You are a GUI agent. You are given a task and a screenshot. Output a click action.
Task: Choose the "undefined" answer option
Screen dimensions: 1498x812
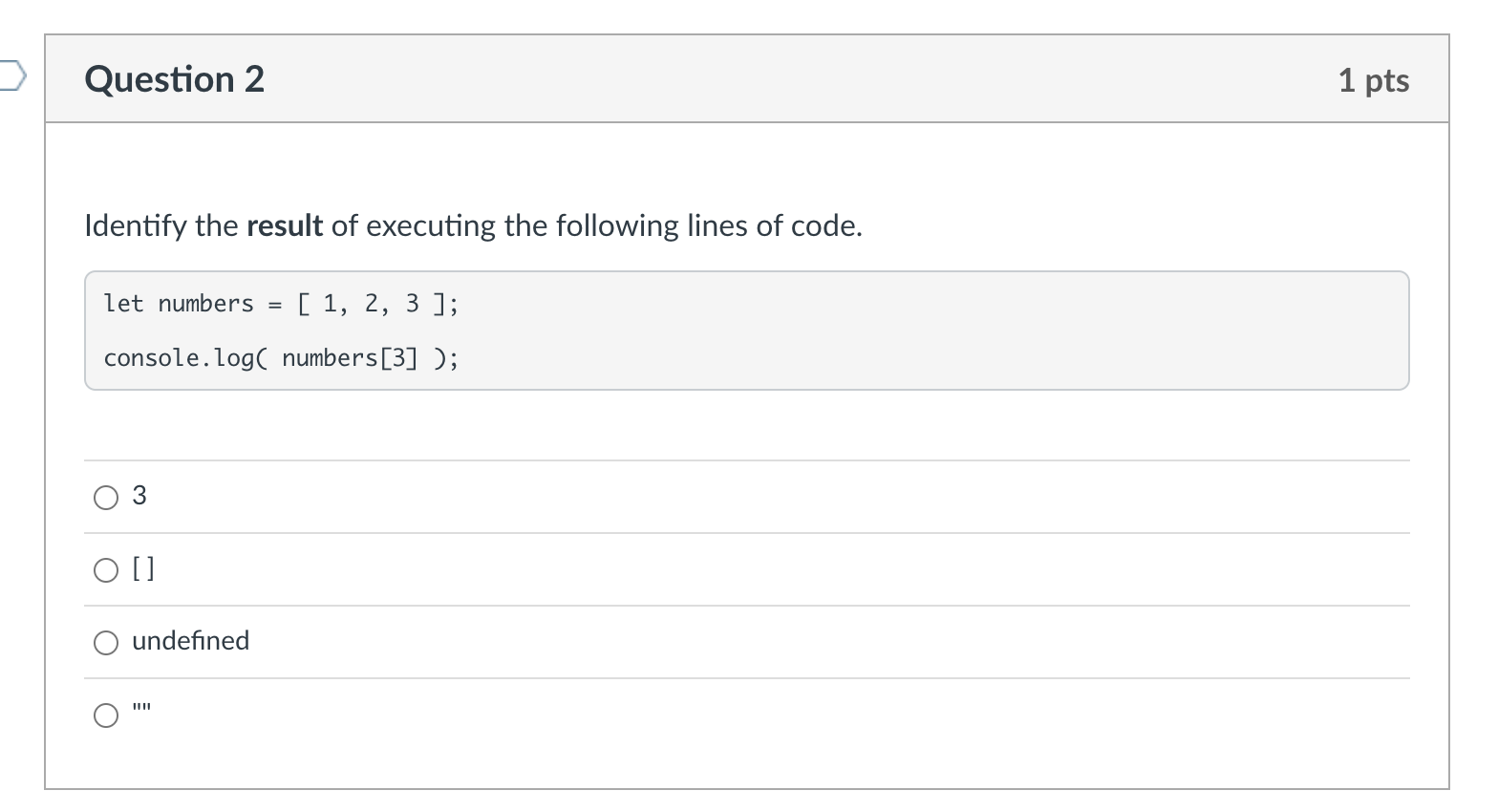point(106,642)
